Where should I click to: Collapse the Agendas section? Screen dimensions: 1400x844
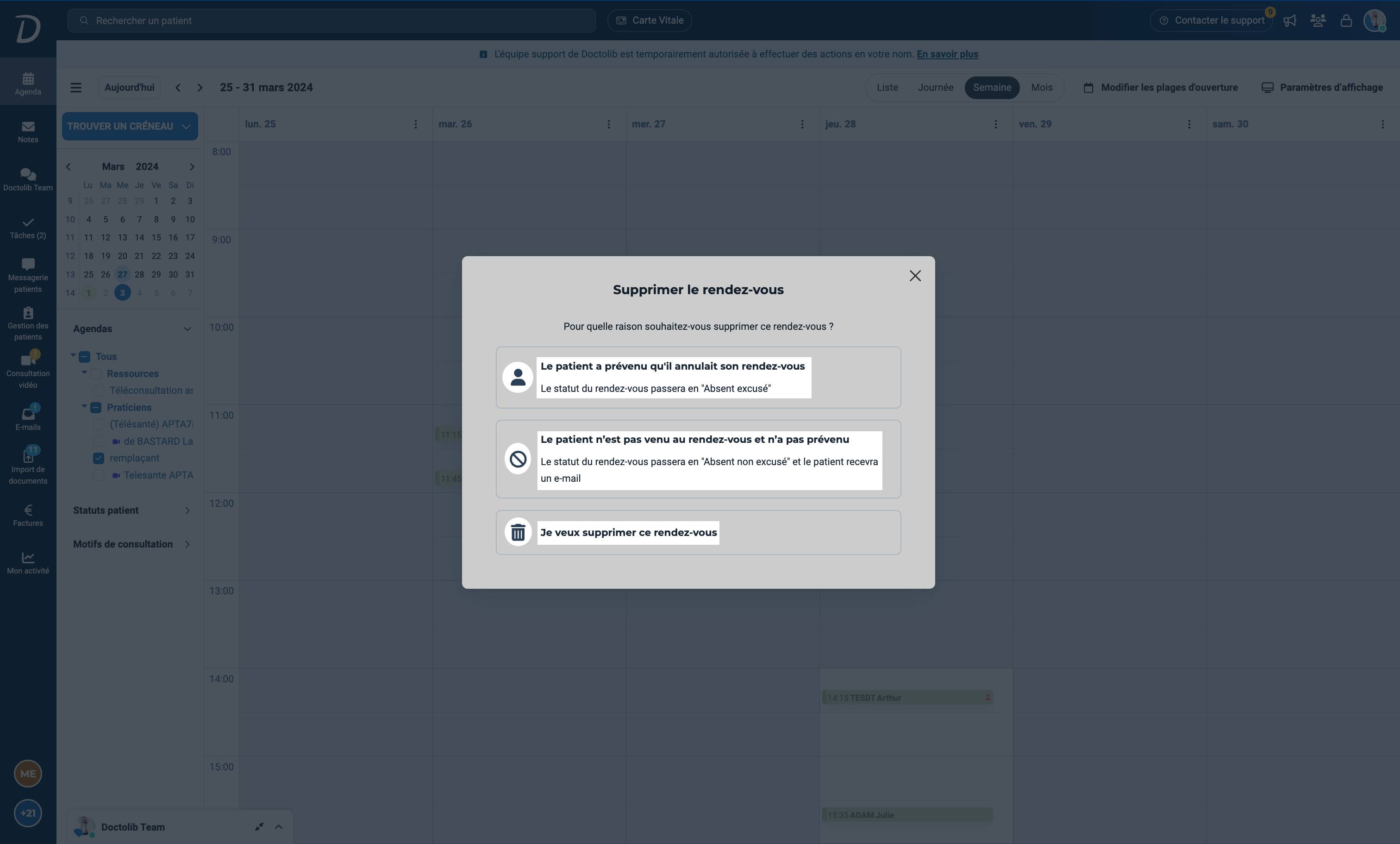187,329
